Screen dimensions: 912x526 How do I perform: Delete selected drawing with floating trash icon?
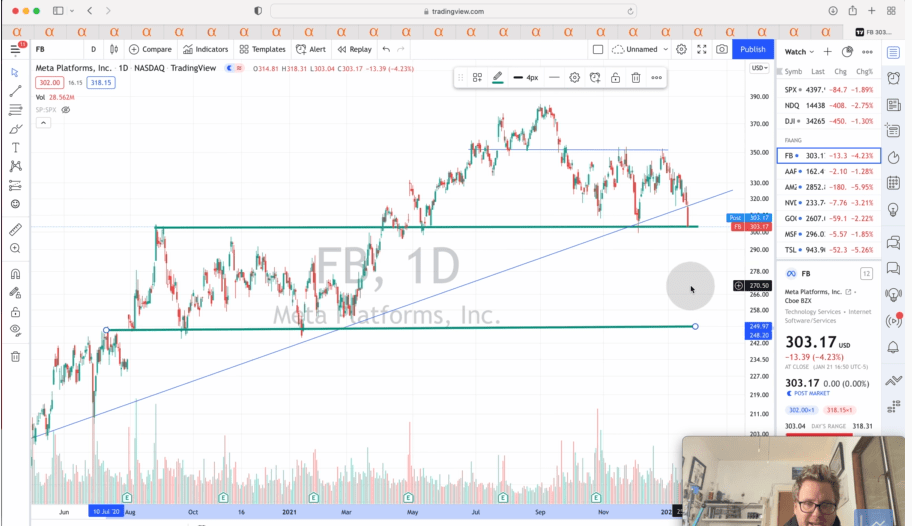click(635, 77)
